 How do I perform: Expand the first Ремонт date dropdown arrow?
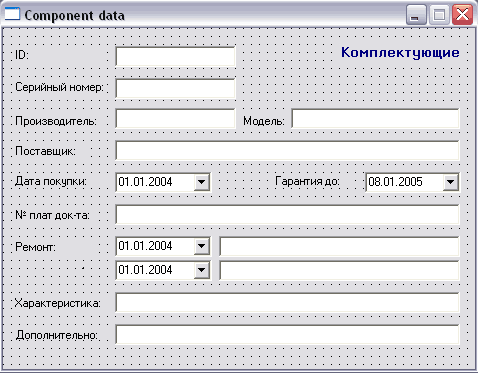201,246
